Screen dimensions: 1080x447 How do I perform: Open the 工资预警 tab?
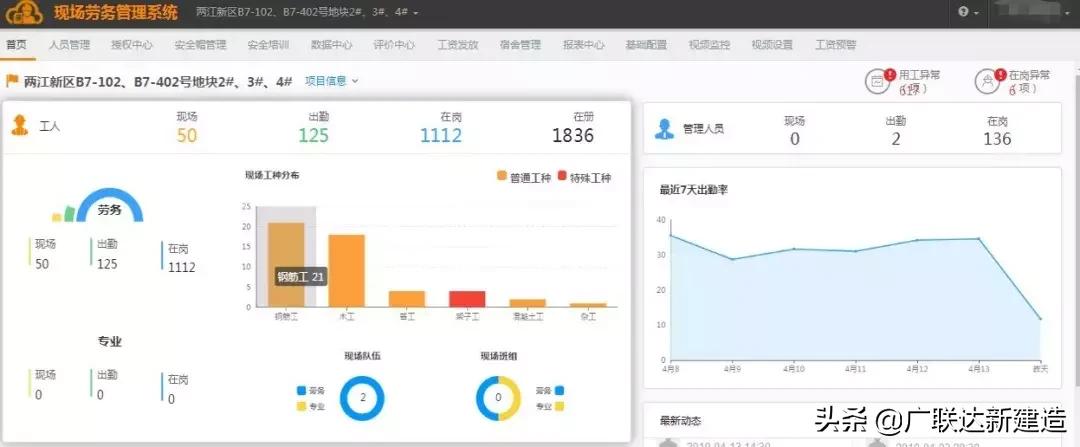(x=835, y=45)
